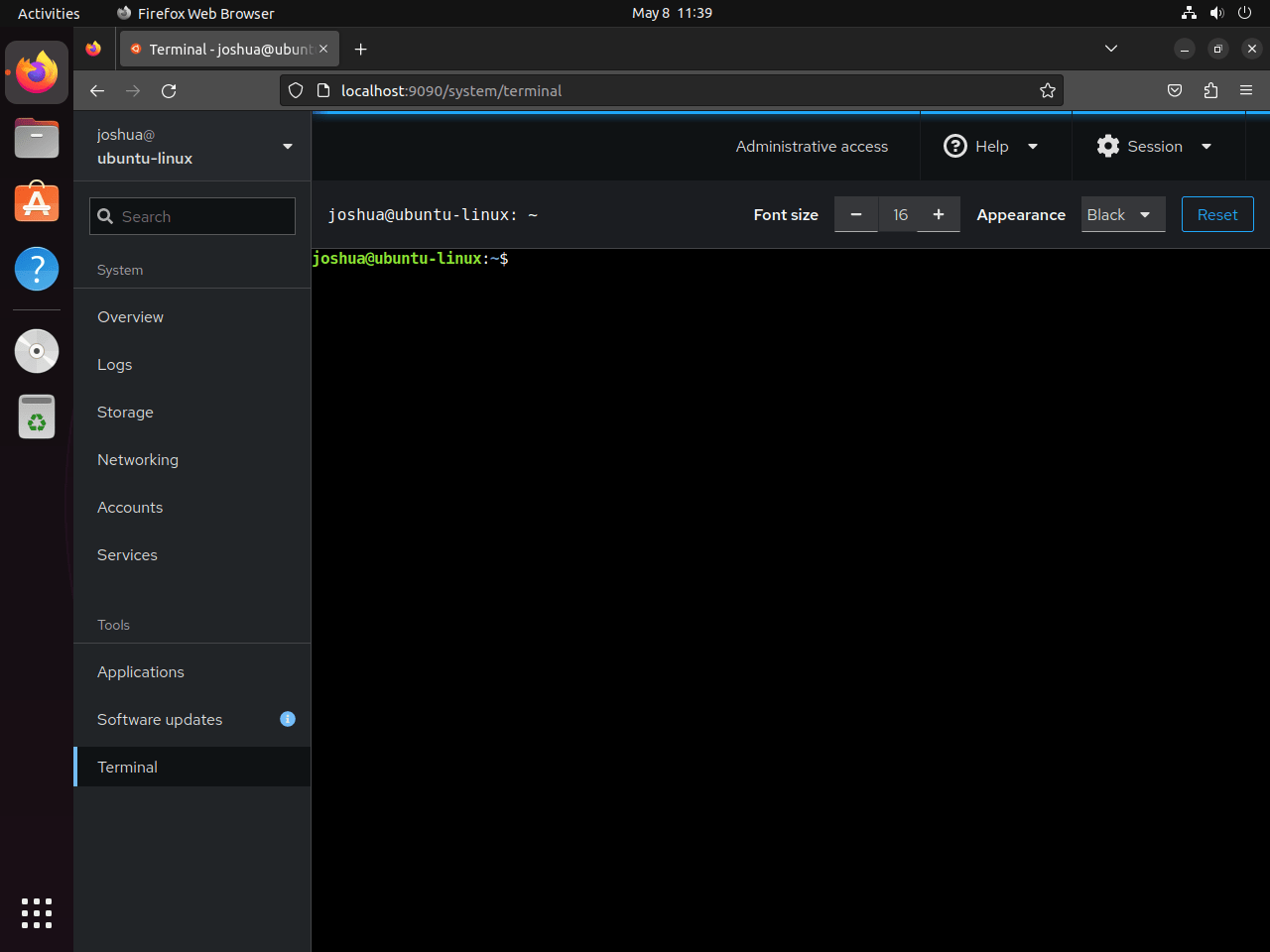This screenshot has height=952, width=1270.
Task: Click the tracking protection shield icon
Action: [295, 90]
